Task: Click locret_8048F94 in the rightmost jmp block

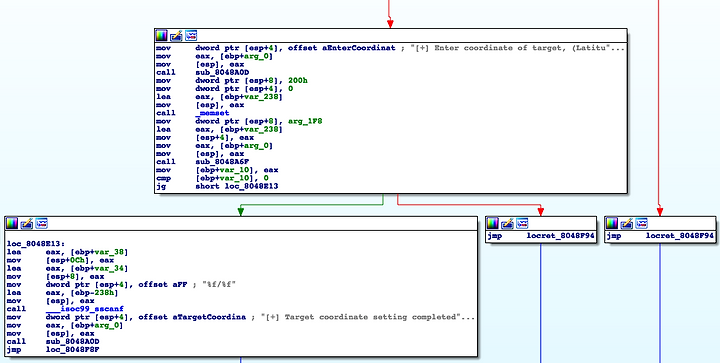Action: pyautogui.click(x=680, y=236)
